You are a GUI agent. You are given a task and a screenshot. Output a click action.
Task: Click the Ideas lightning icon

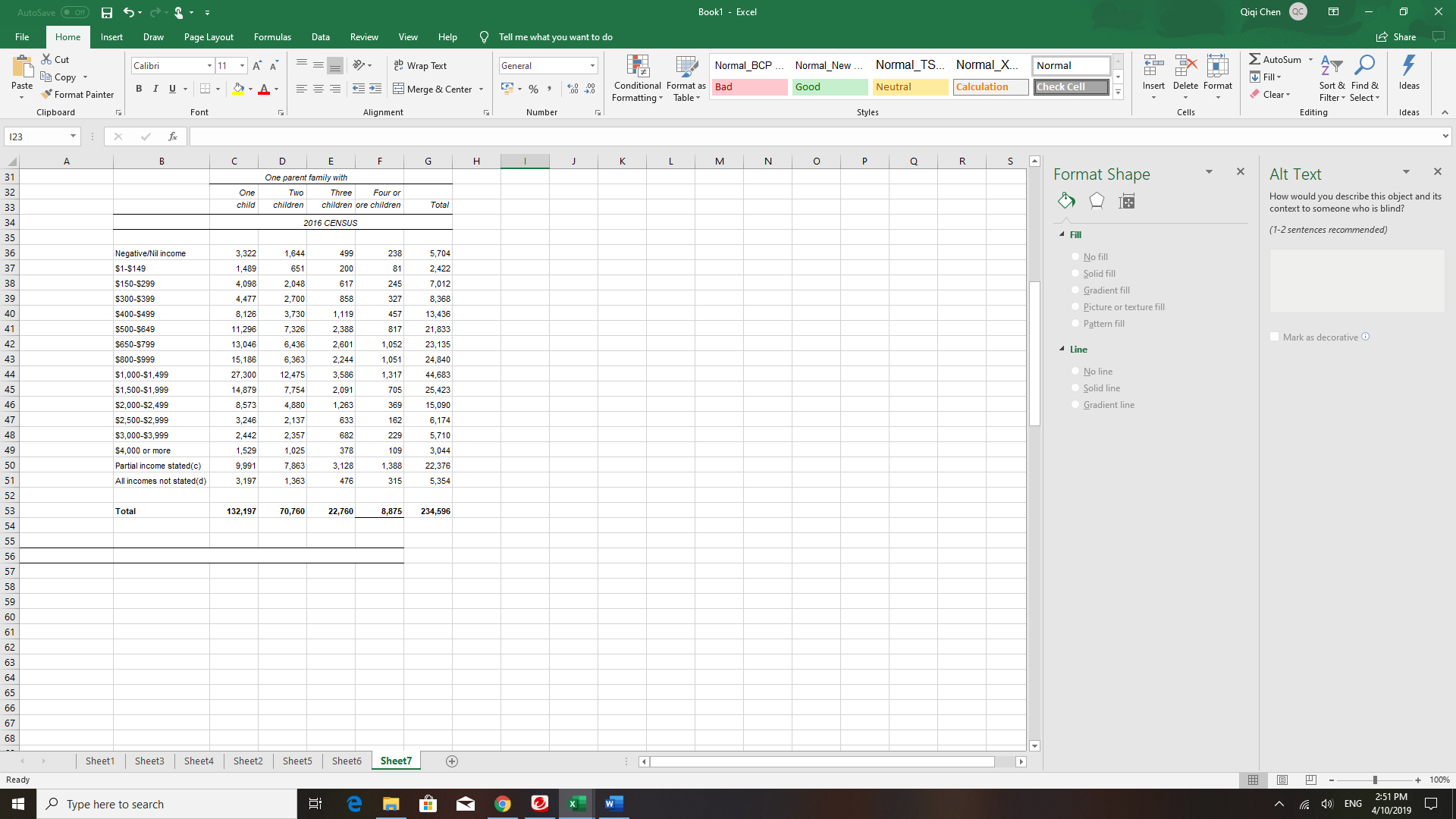(1408, 67)
